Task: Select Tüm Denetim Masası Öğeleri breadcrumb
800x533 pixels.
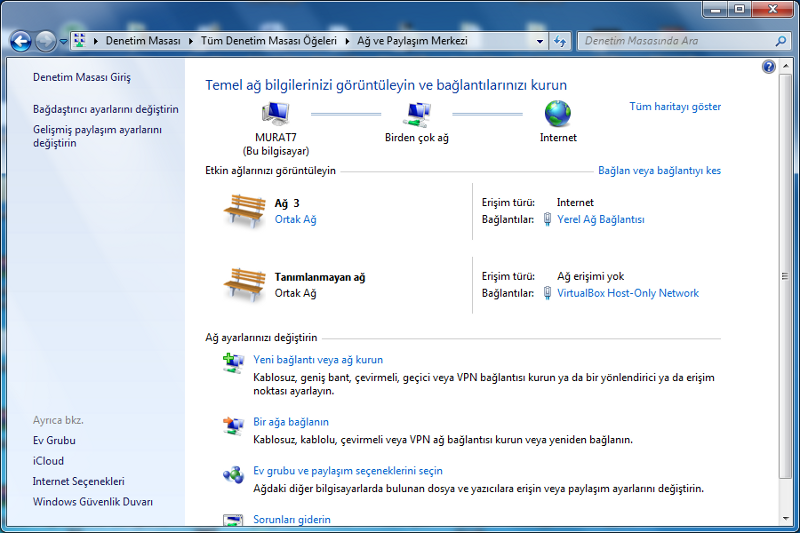Action: coord(268,41)
